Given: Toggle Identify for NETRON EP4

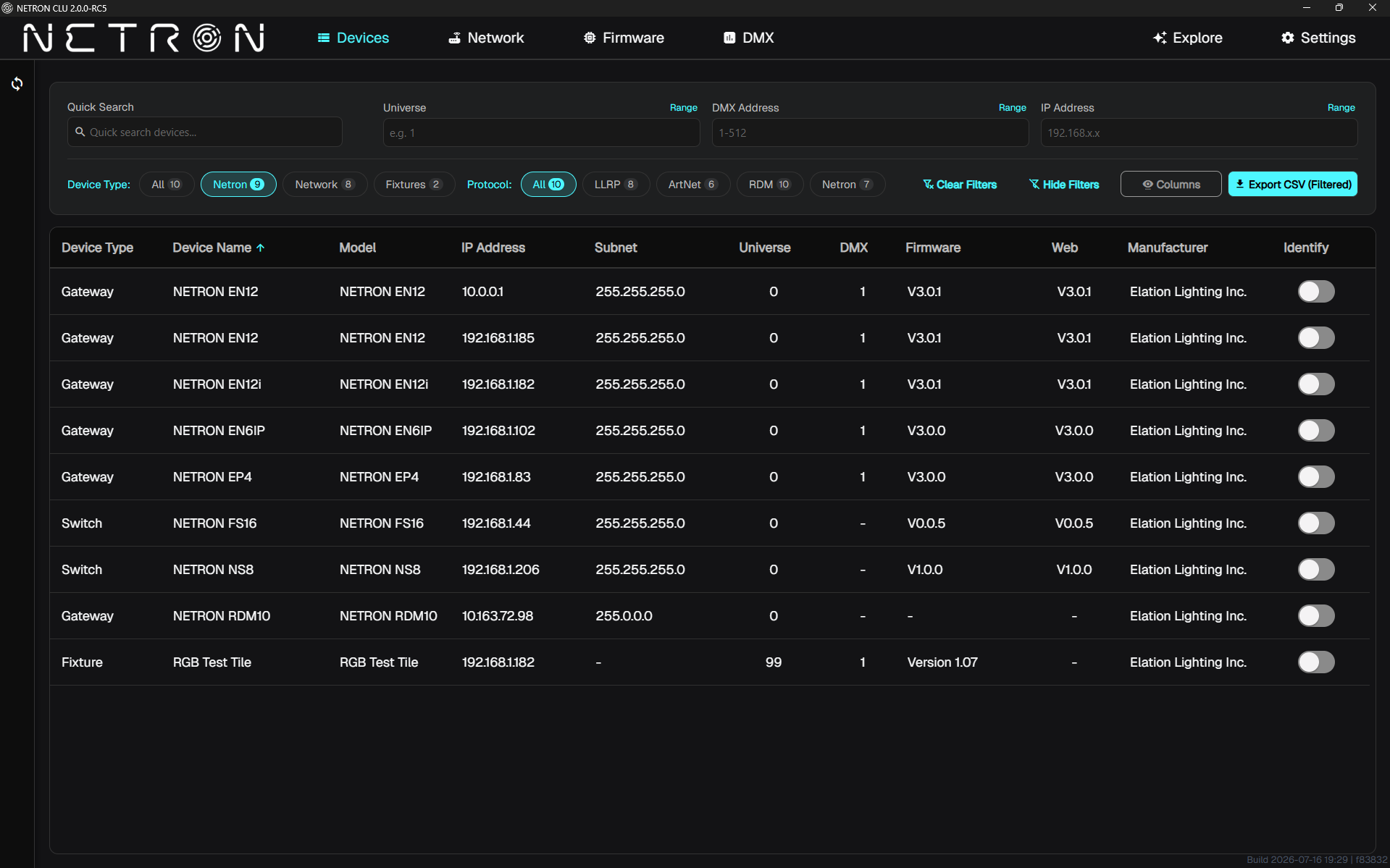Looking at the screenshot, I should point(1316,477).
